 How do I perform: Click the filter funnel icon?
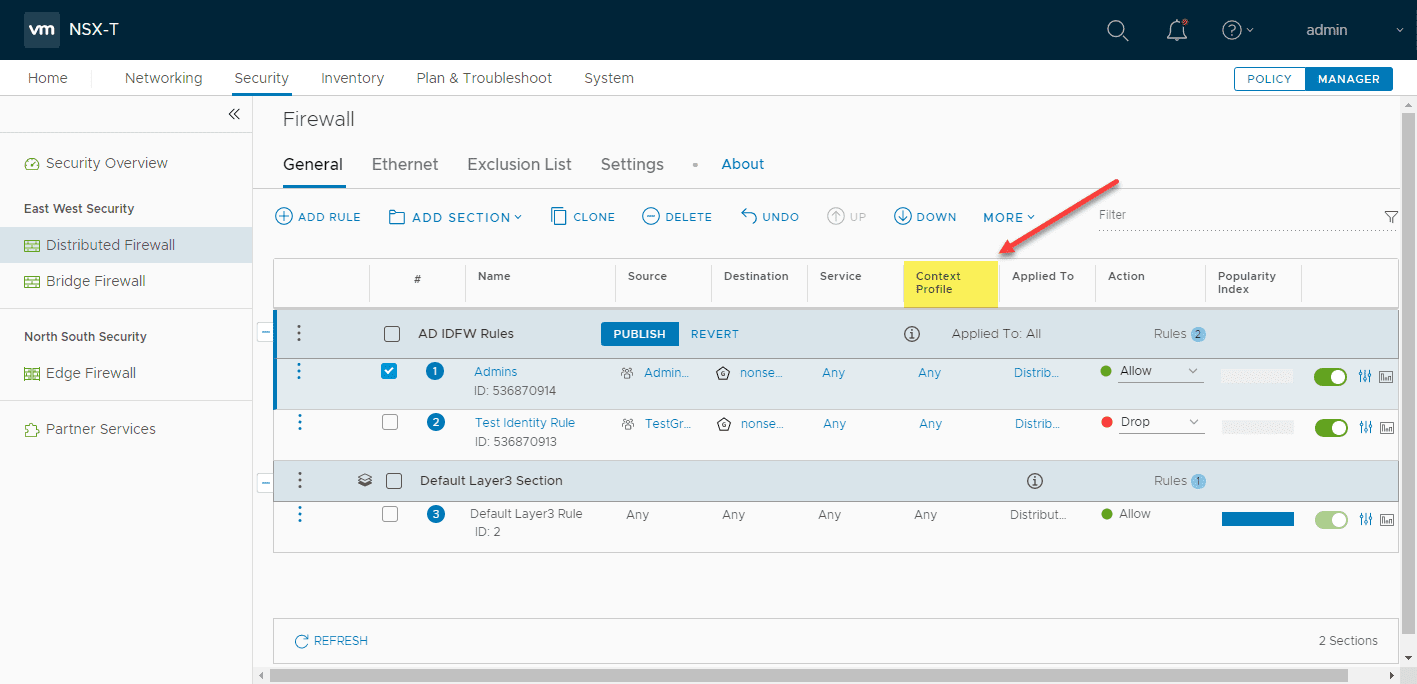[1390, 217]
